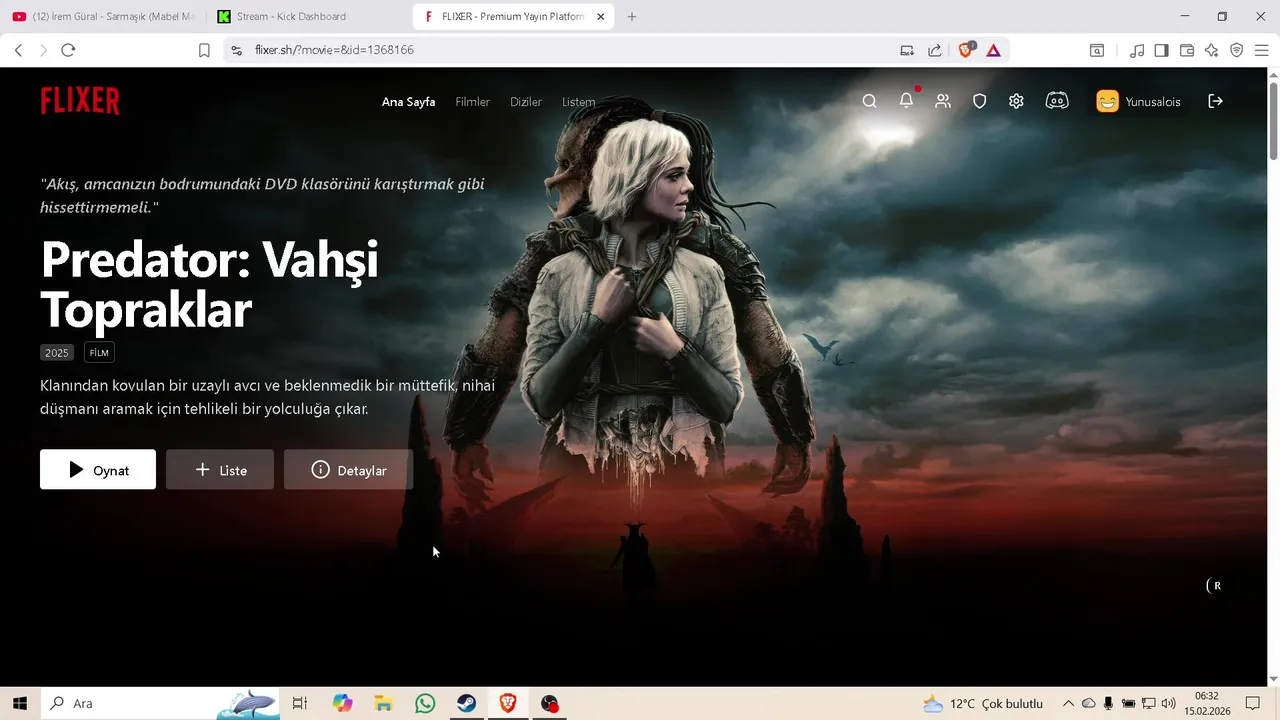Open the FLIXER search icon
Viewport: 1280px width, 720px height.
(869, 101)
